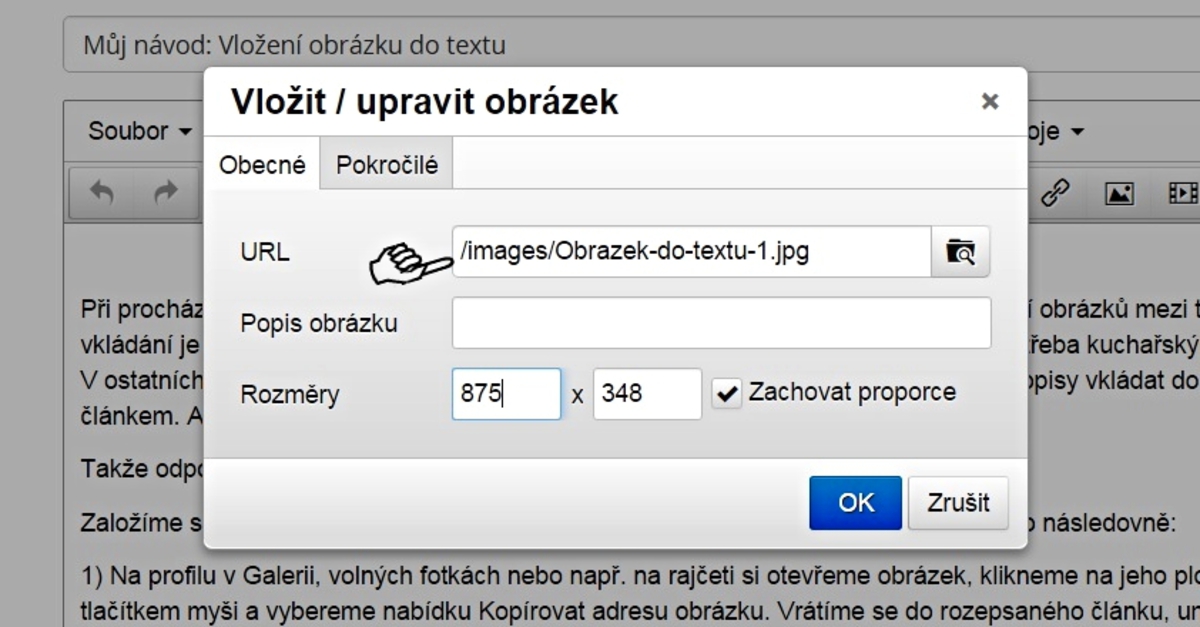
Task: Click the insert image toolbar icon
Action: [x=1118, y=192]
